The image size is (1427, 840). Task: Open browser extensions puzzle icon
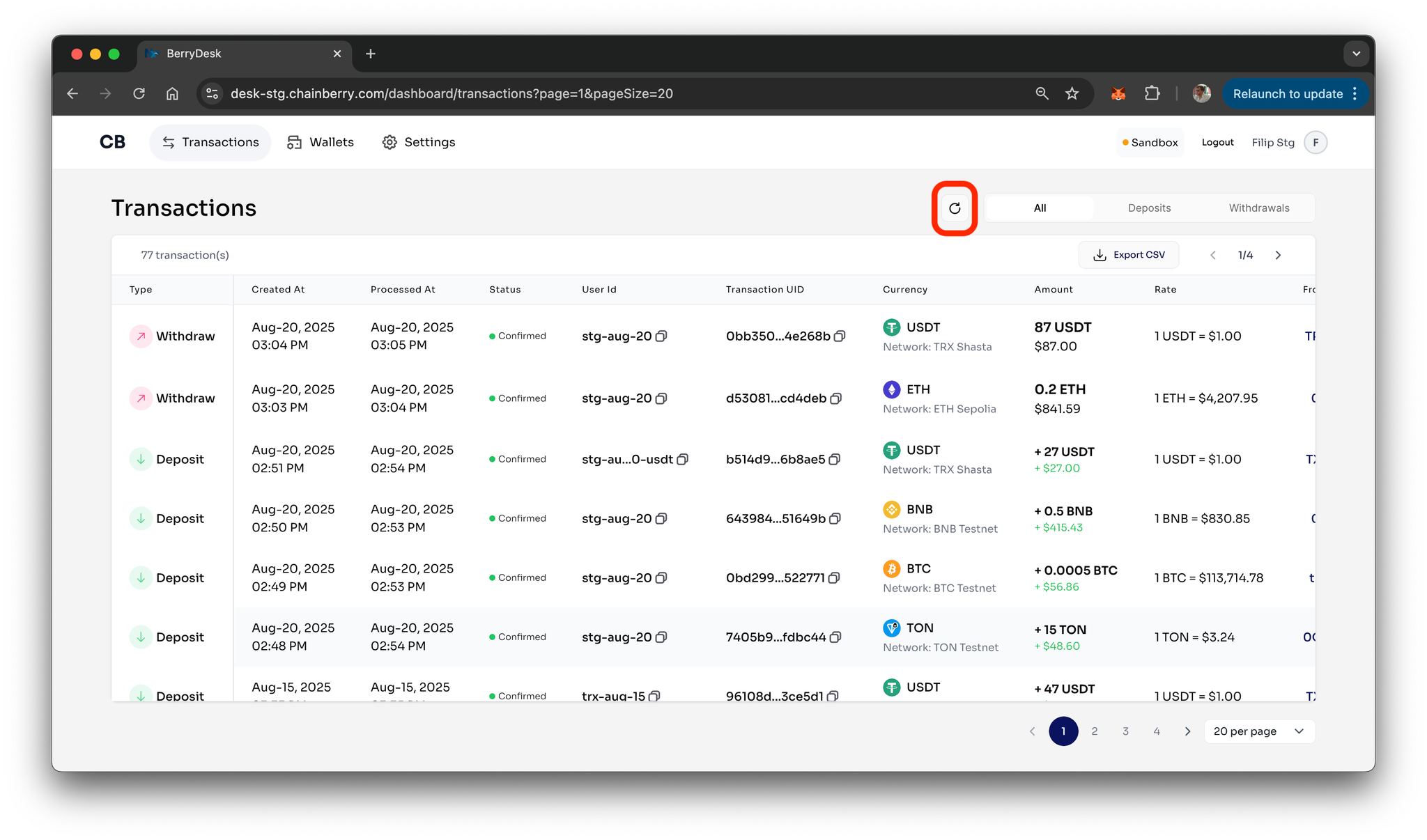pyautogui.click(x=1152, y=93)
